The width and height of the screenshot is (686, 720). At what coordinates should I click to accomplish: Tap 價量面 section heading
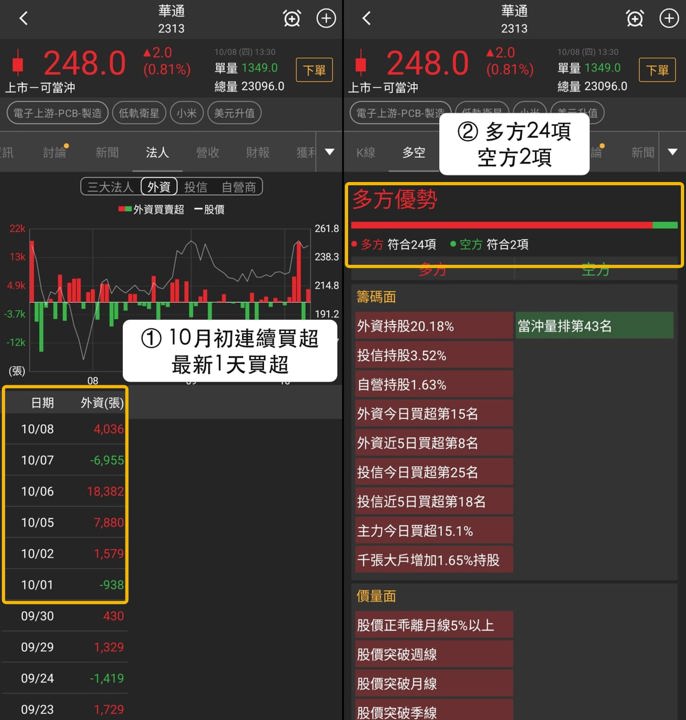click(x=376, y=596)
